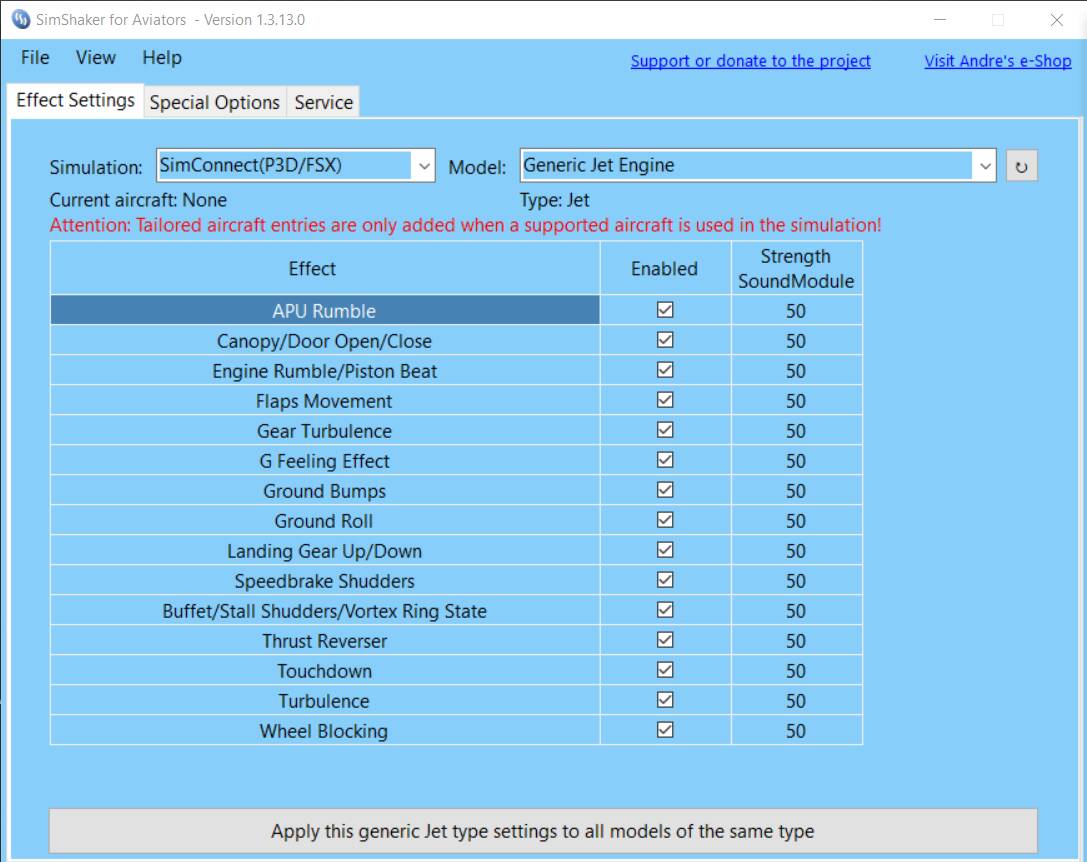
Task: Toggle G Feeling Effect checkbox
Action: click(665, 460)
